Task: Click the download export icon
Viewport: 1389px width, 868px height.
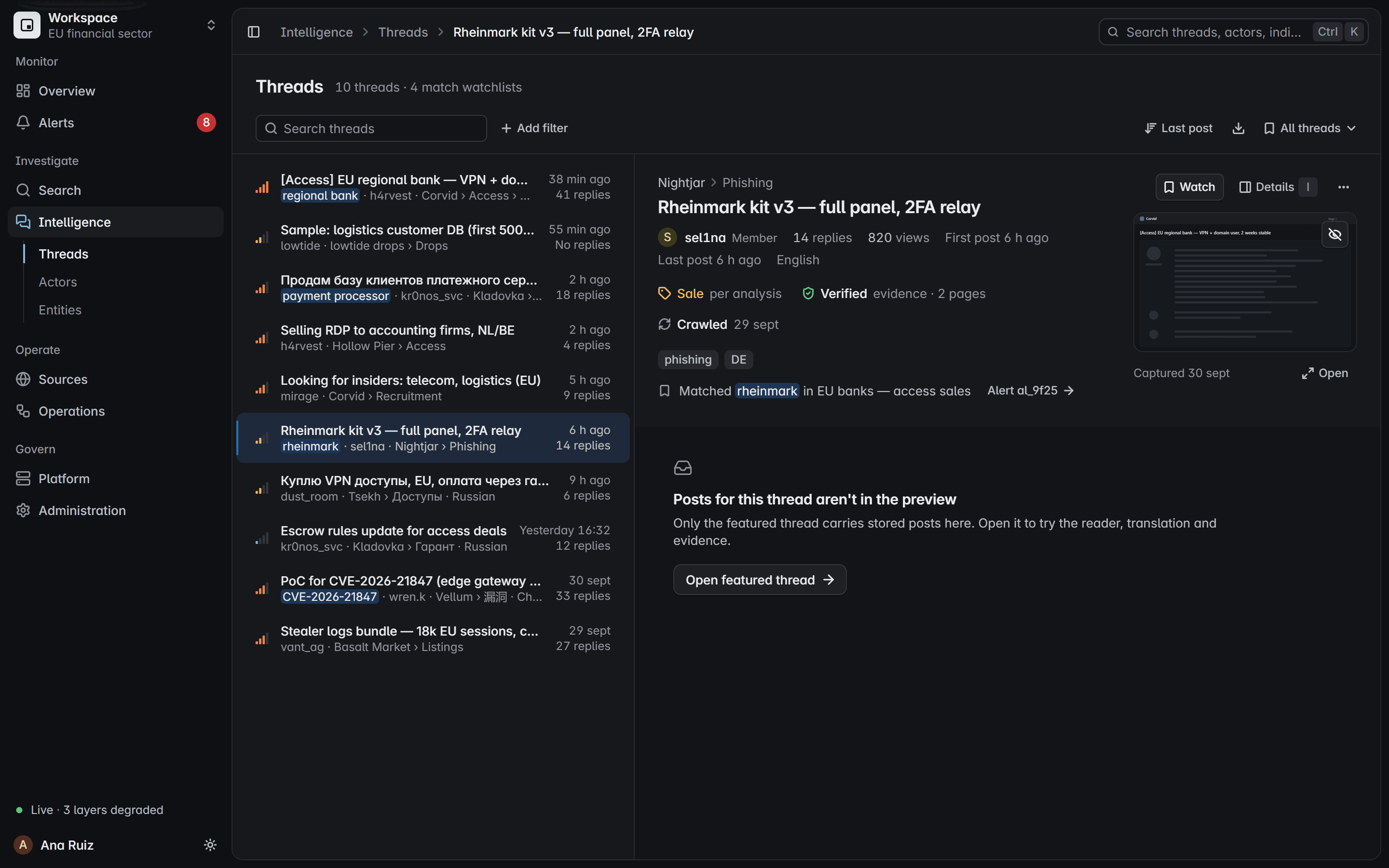Action: coord(1238,128)
